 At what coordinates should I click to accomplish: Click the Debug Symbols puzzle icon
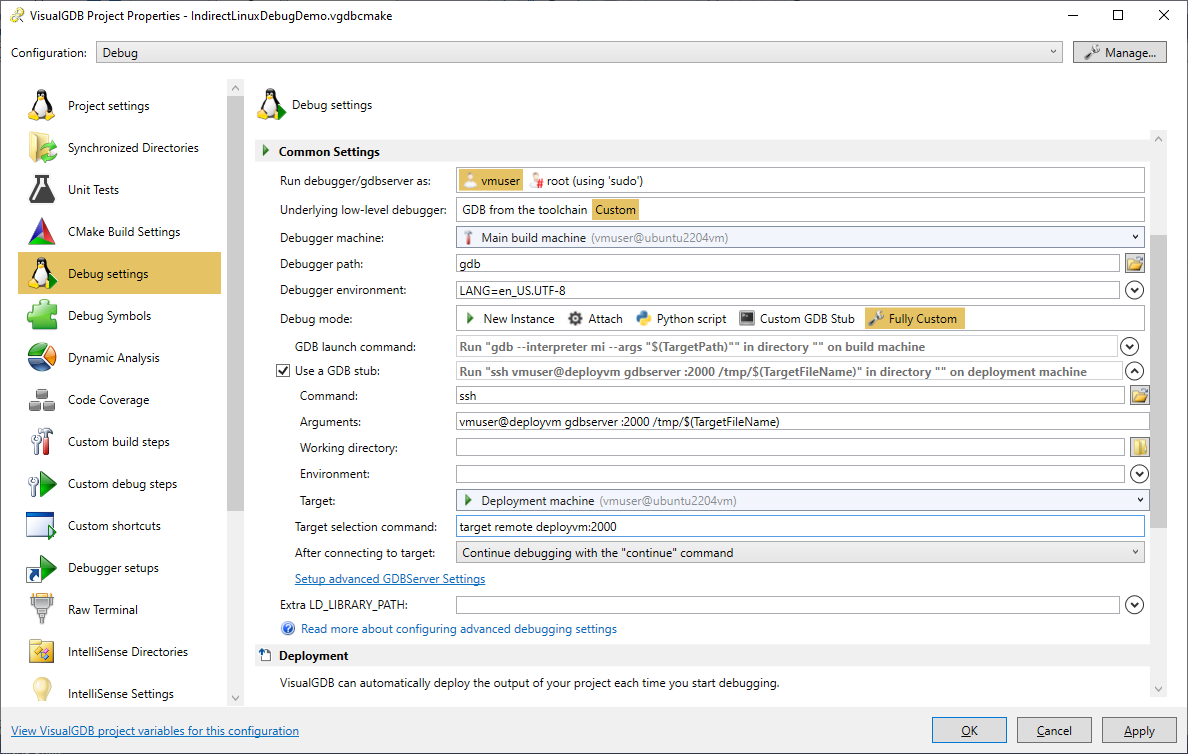coord(42,316)
